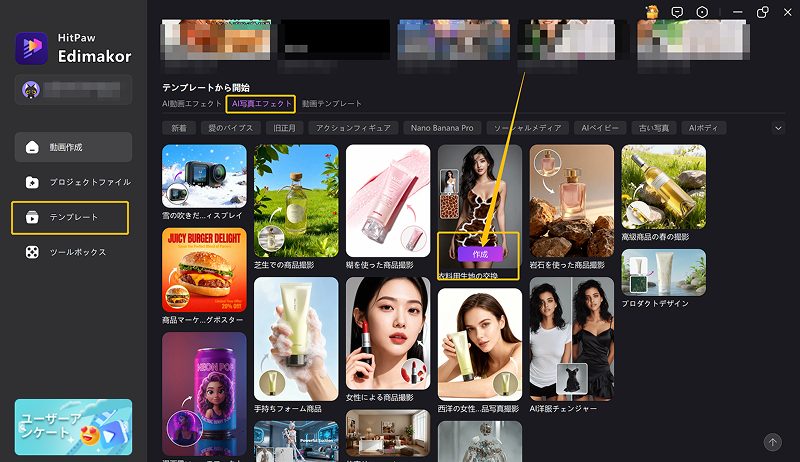Viewport: 800px width, 462px height.
Task: Open the 西洋の女性 product photo template
Action: coord(480,344)
